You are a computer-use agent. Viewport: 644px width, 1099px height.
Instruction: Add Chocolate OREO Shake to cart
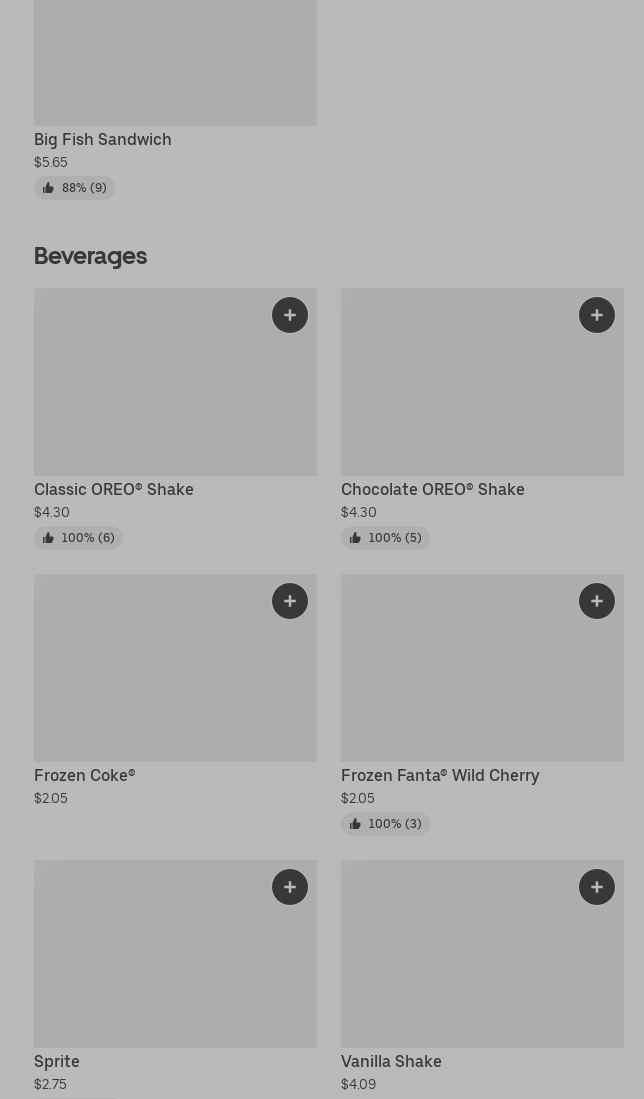click(597, 315)
